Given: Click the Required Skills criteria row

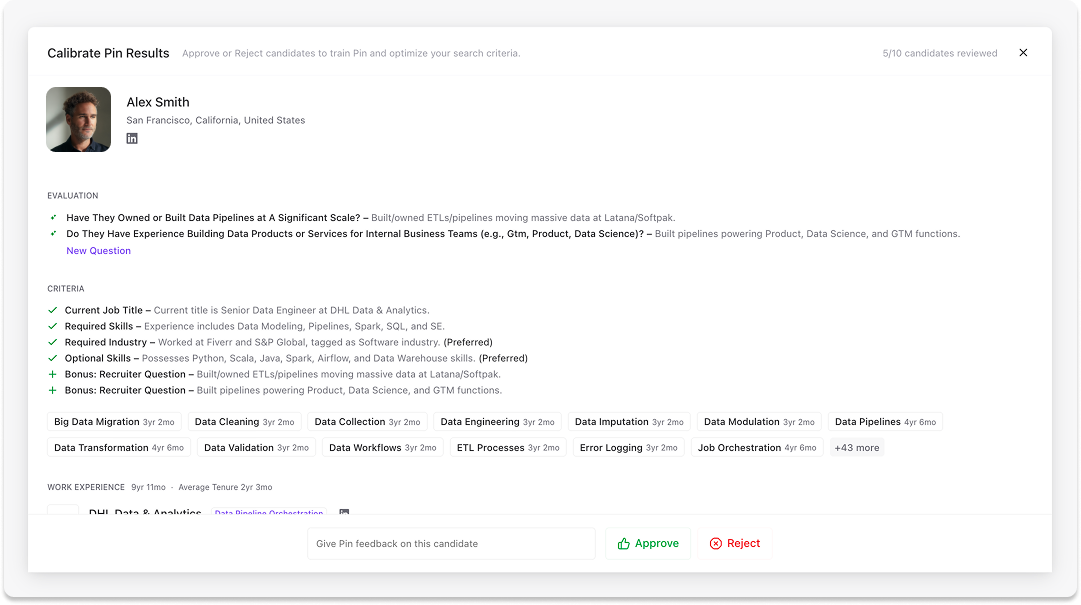Looking at the screenshot, I should (247, 326).
